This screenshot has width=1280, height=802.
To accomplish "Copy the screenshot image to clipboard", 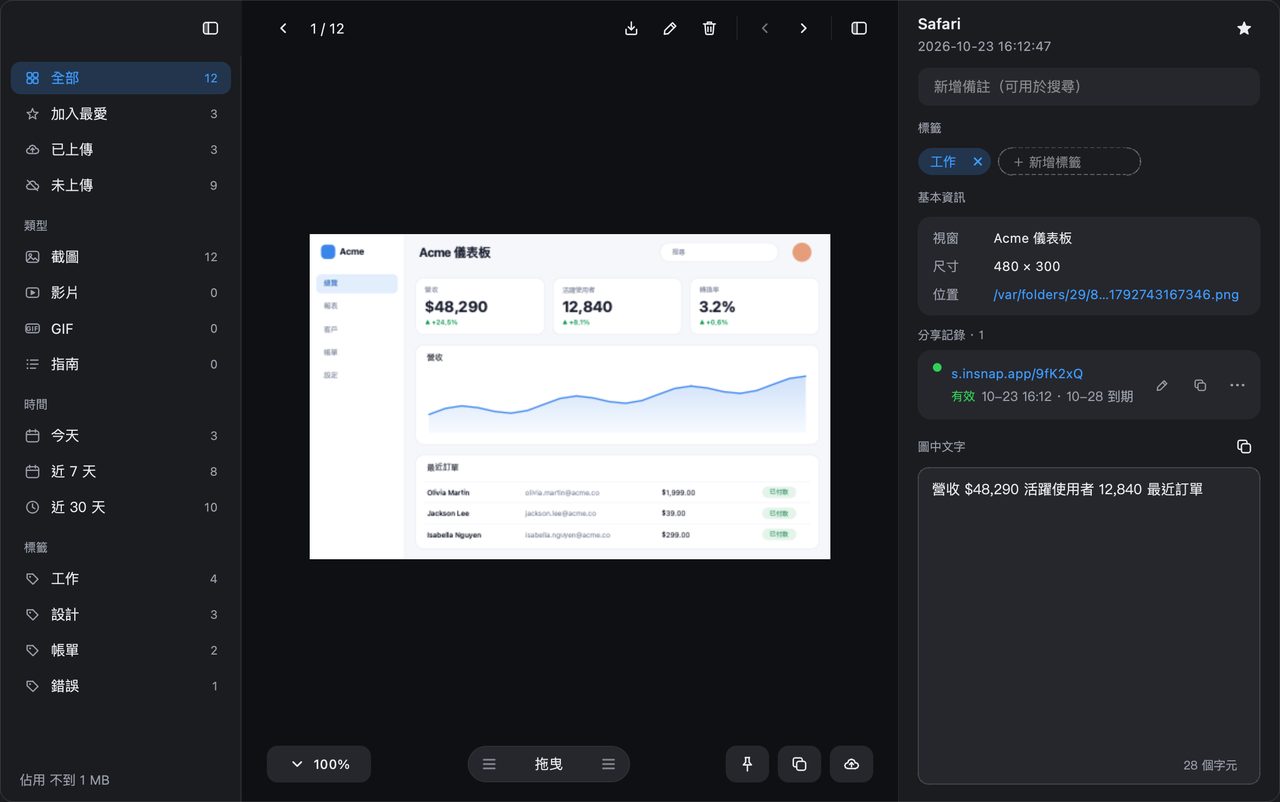I will point(799,764).
